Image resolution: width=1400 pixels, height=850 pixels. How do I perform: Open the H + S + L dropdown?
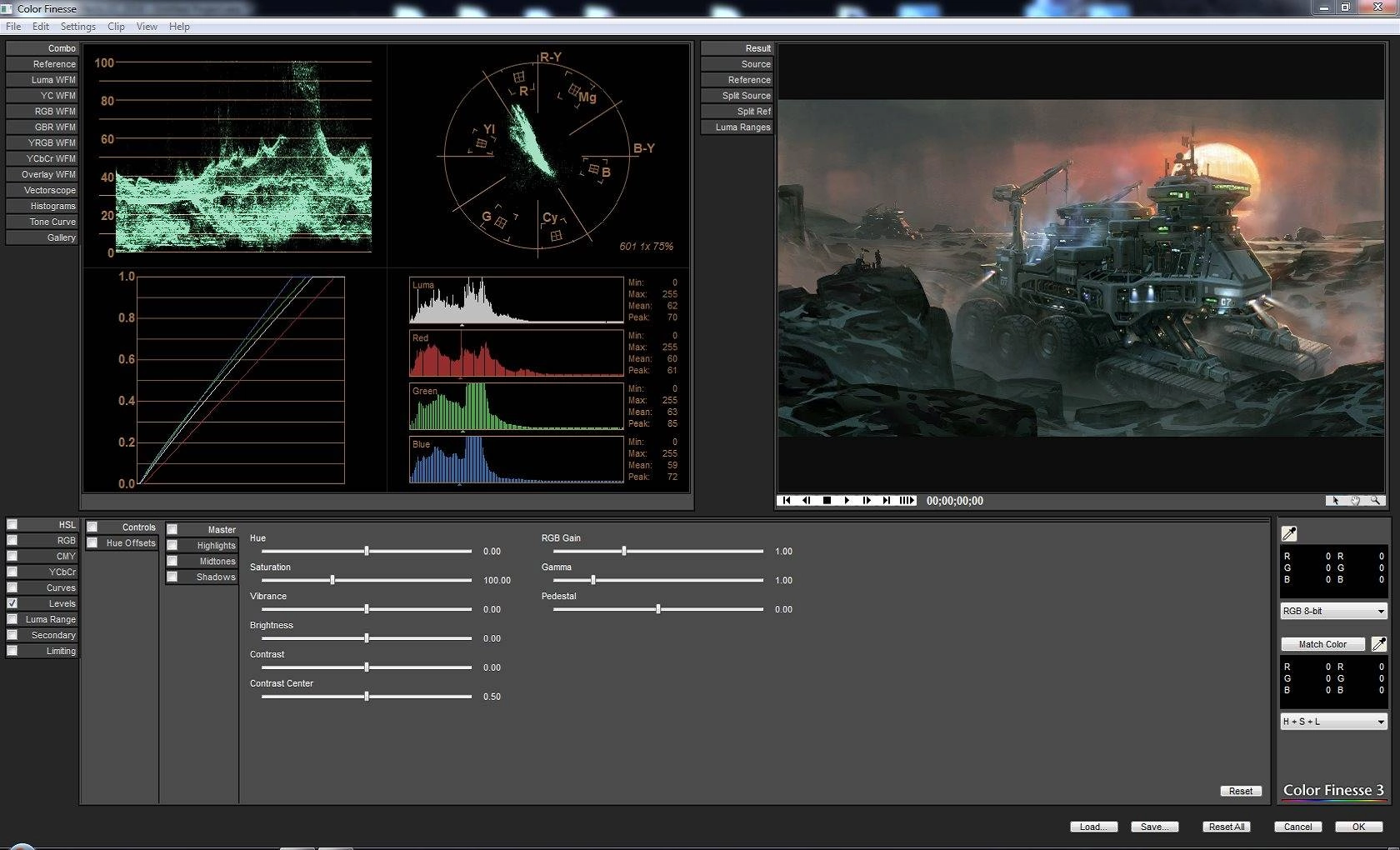tap(1333, 722)
